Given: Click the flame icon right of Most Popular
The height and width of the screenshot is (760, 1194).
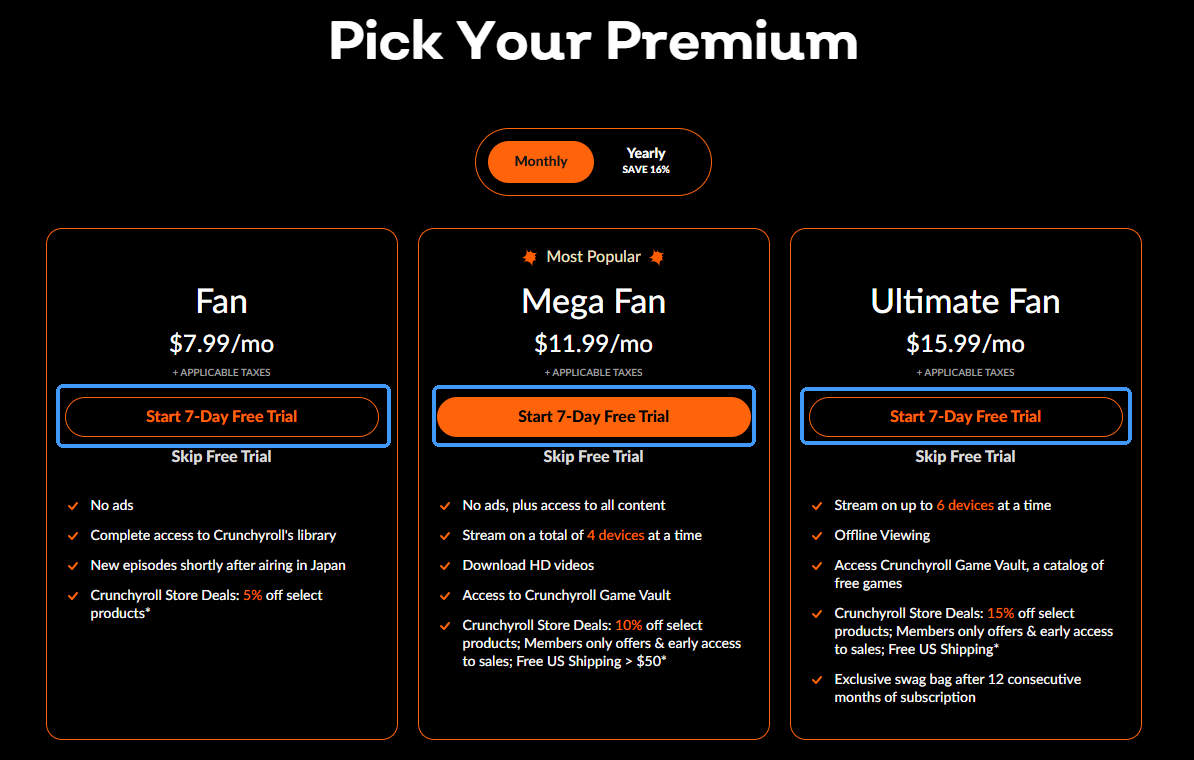Looking at the screenshot, I should click(657, 256).
